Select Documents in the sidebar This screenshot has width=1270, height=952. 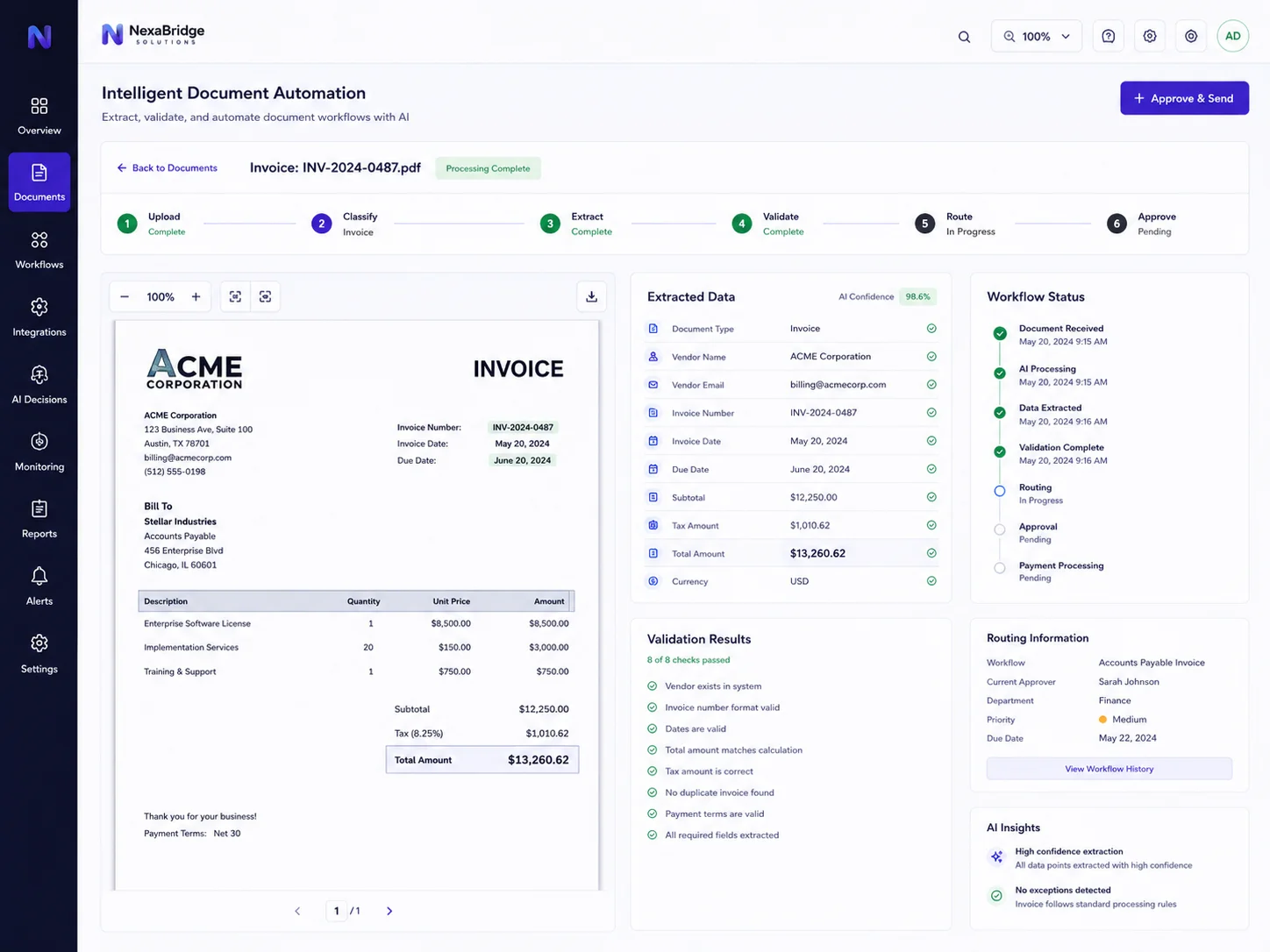(x=39, y=182)
